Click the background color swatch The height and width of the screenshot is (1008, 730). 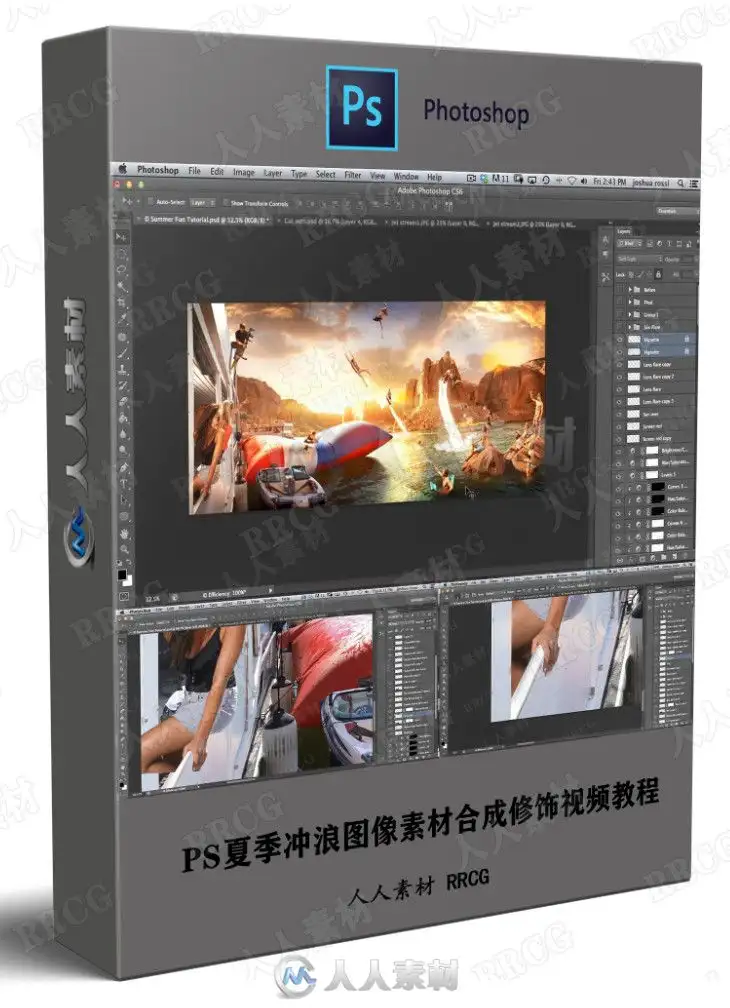128,580
